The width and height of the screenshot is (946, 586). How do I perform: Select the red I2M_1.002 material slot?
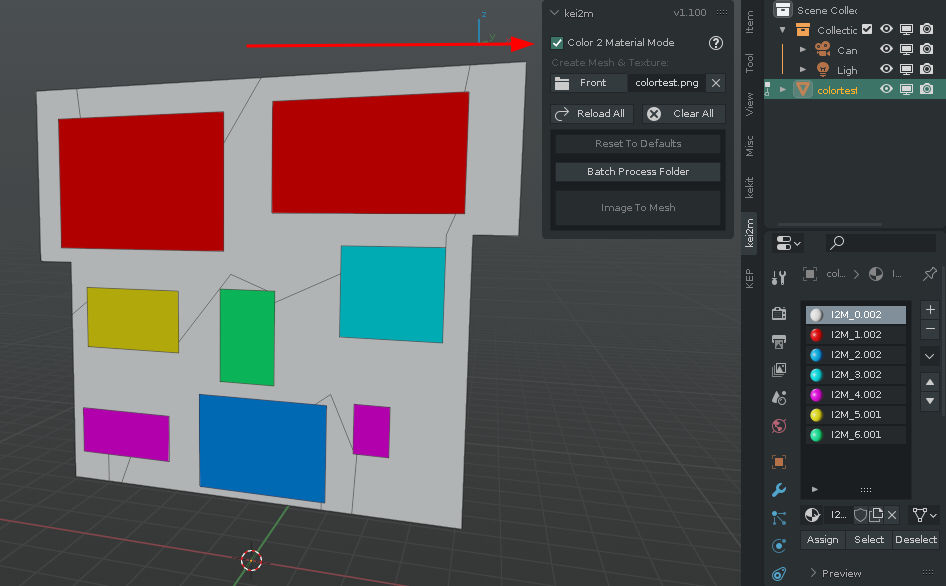click(855, 335)
